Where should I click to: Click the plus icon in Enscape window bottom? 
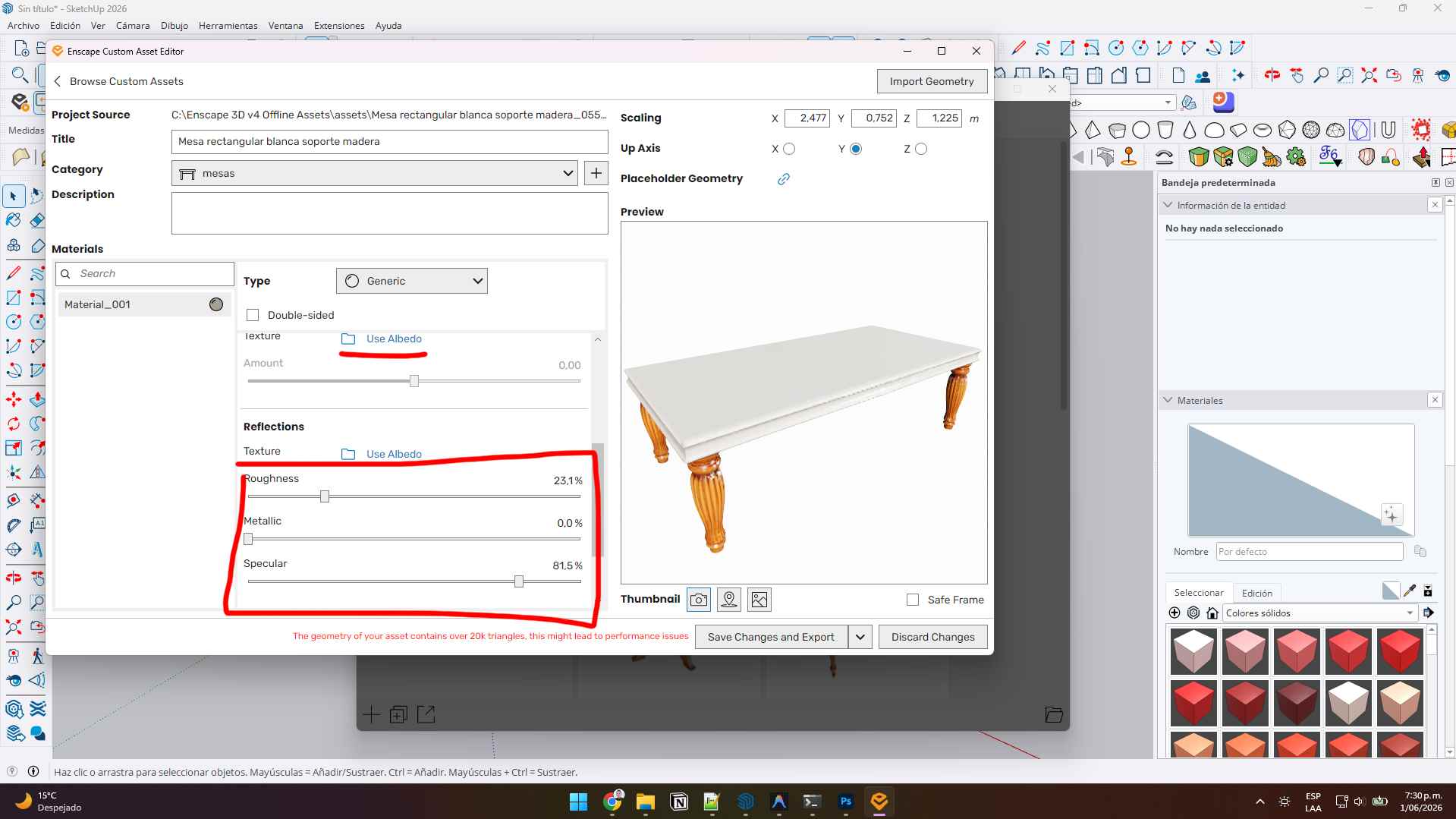click(x=371, y=714)
